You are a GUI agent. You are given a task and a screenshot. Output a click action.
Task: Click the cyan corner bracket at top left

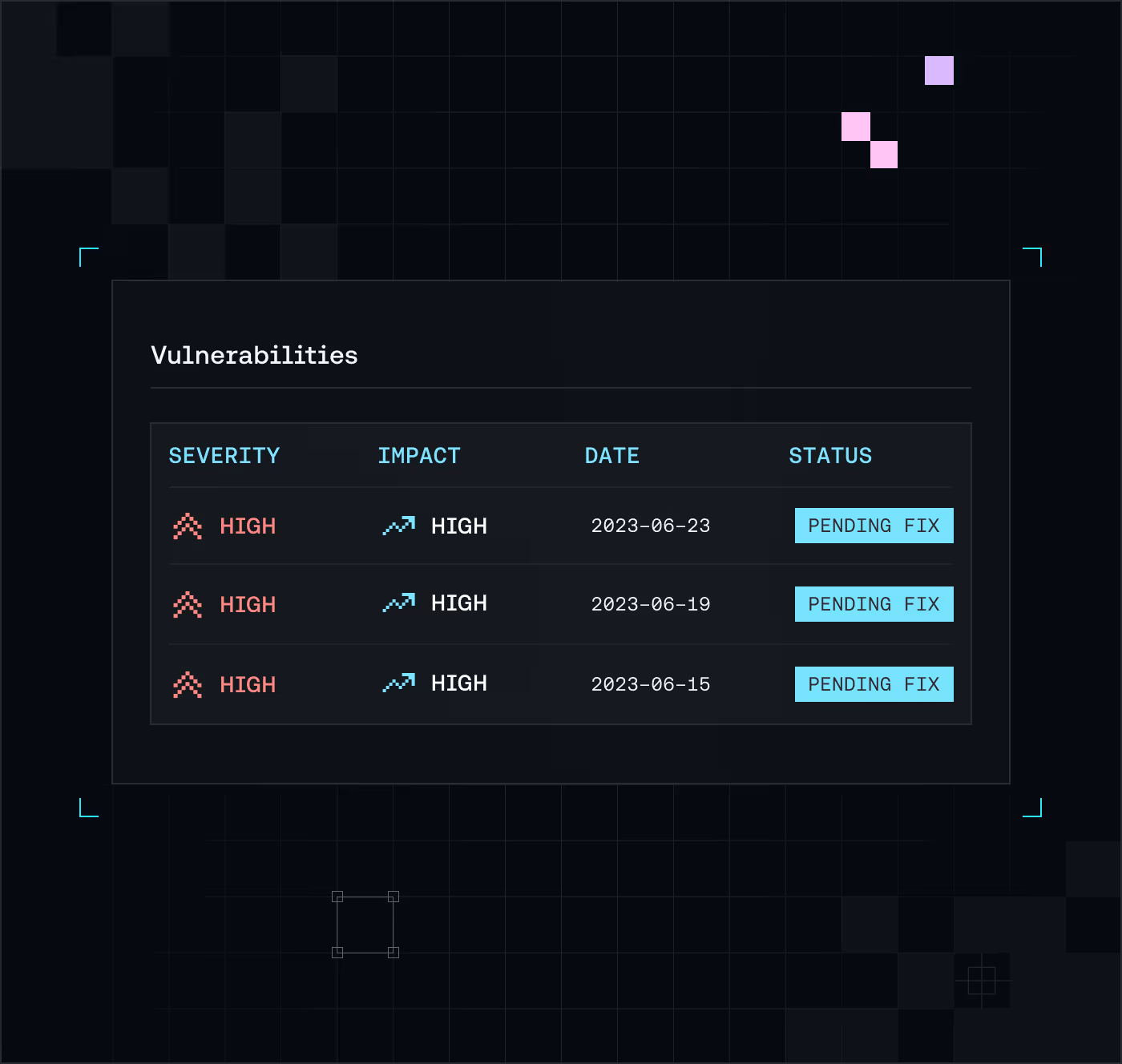(88, 256)
